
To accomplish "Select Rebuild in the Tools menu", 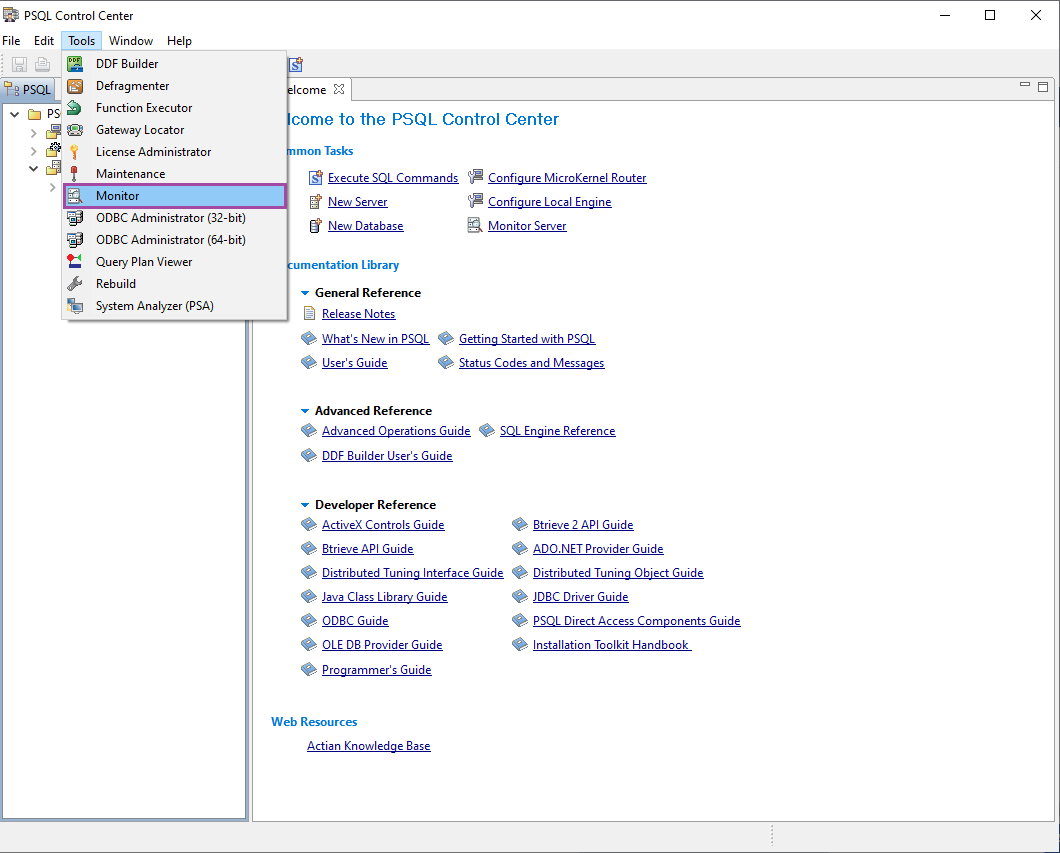I will (x=175, y=284).
